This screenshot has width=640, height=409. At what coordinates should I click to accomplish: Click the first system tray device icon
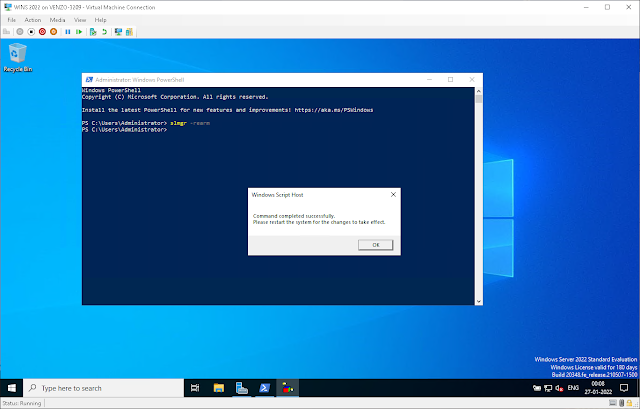[x=537, y=388]
